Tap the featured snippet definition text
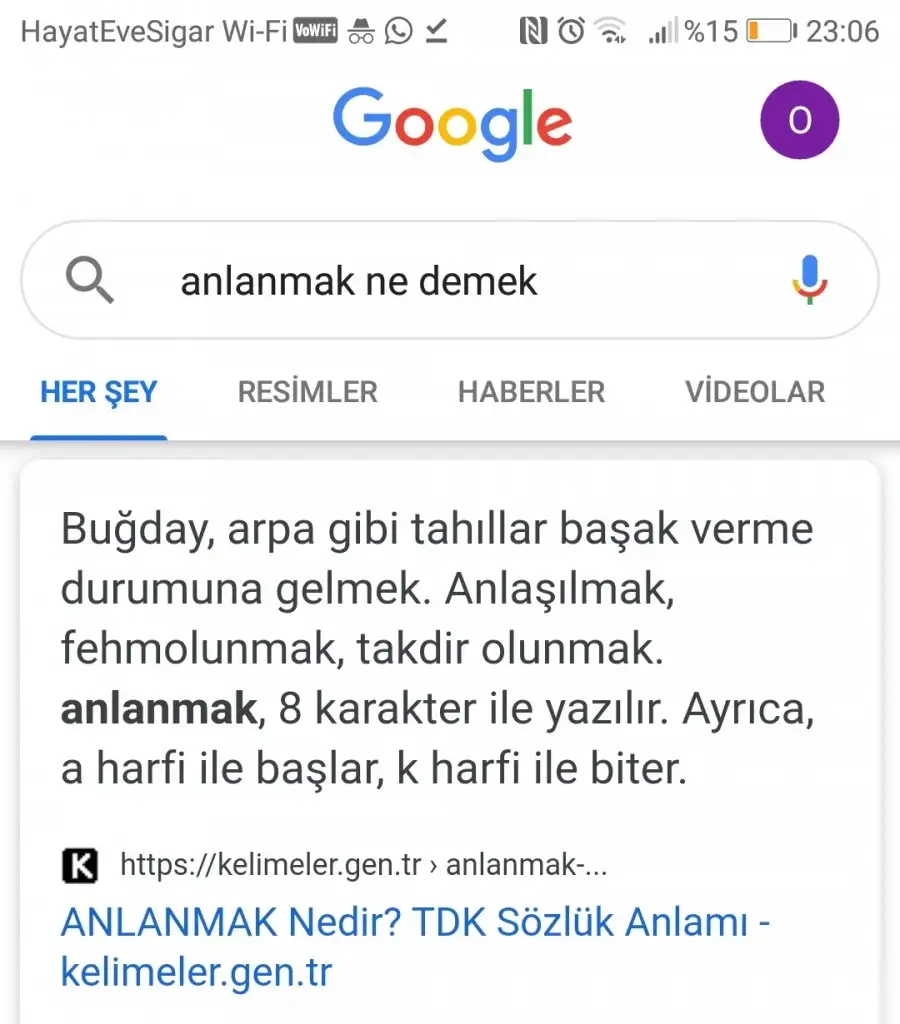This screenshot has height=1024, width=900. pos(438,648)
